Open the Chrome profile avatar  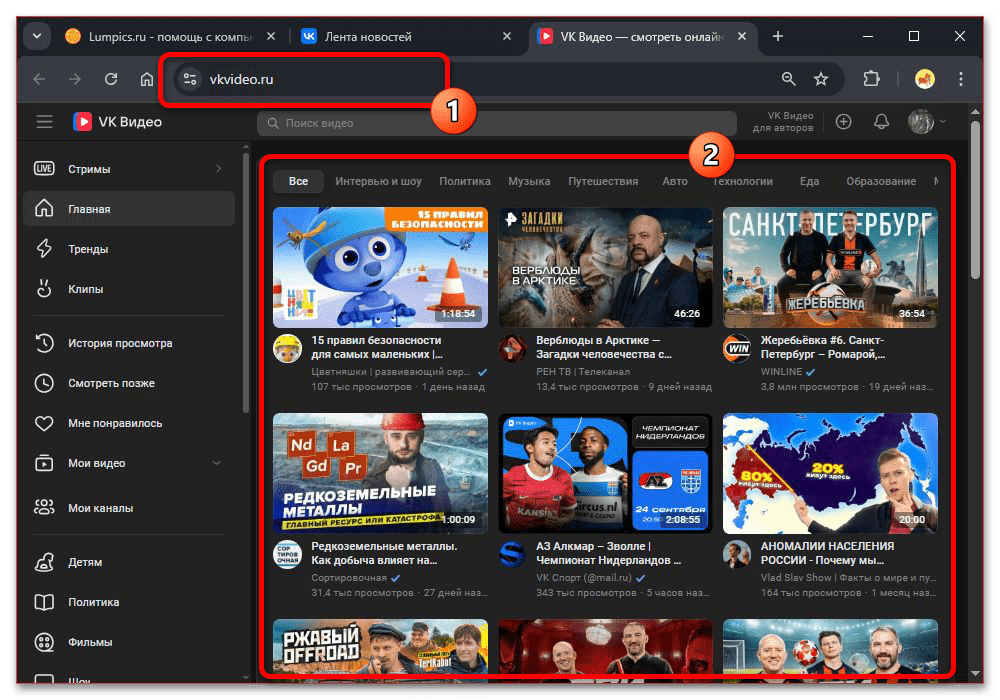(x=925, y=79)
